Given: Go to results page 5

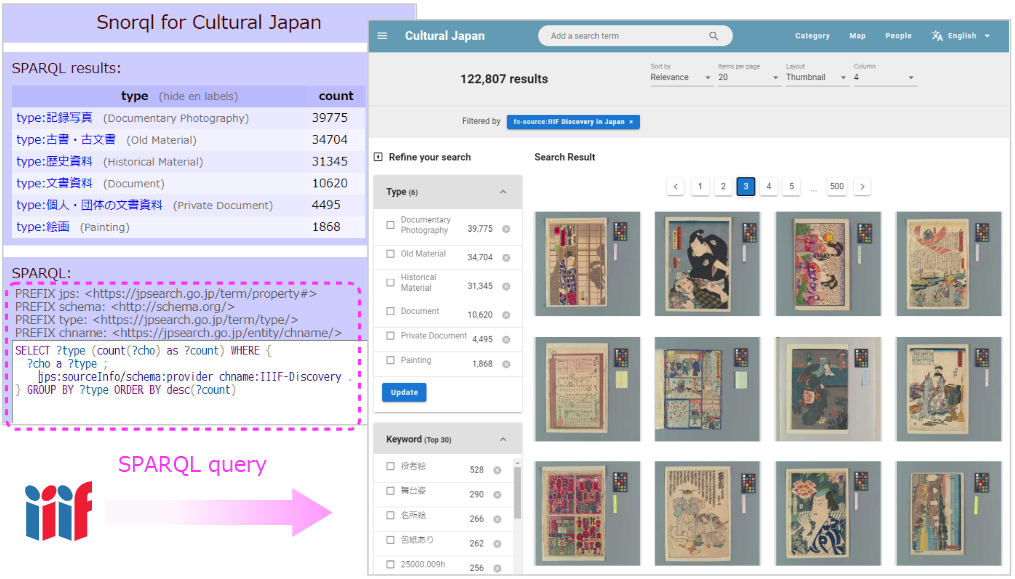Looking at the screenshot, I should pyautogui.click(x=791, y=187).
